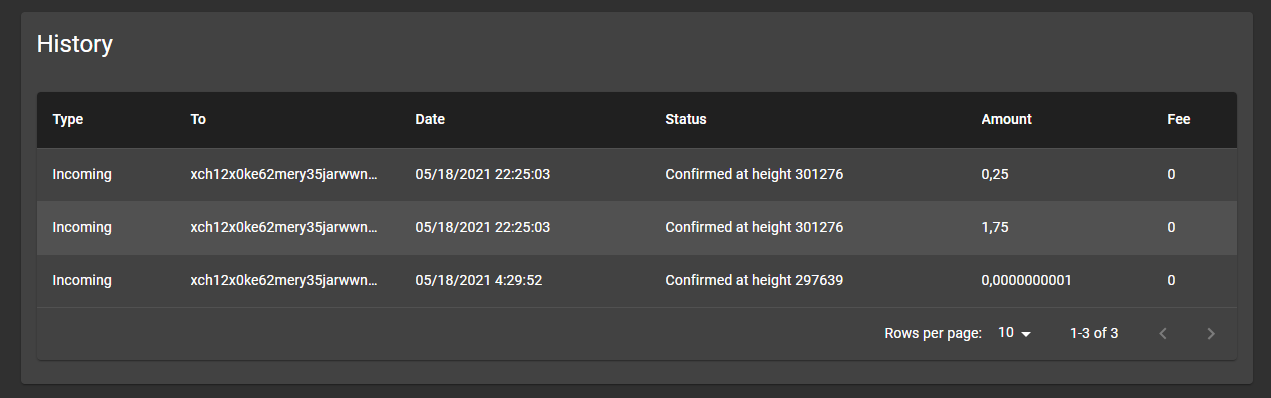Click the Confirmed at height 297639 status

(754, 280)
